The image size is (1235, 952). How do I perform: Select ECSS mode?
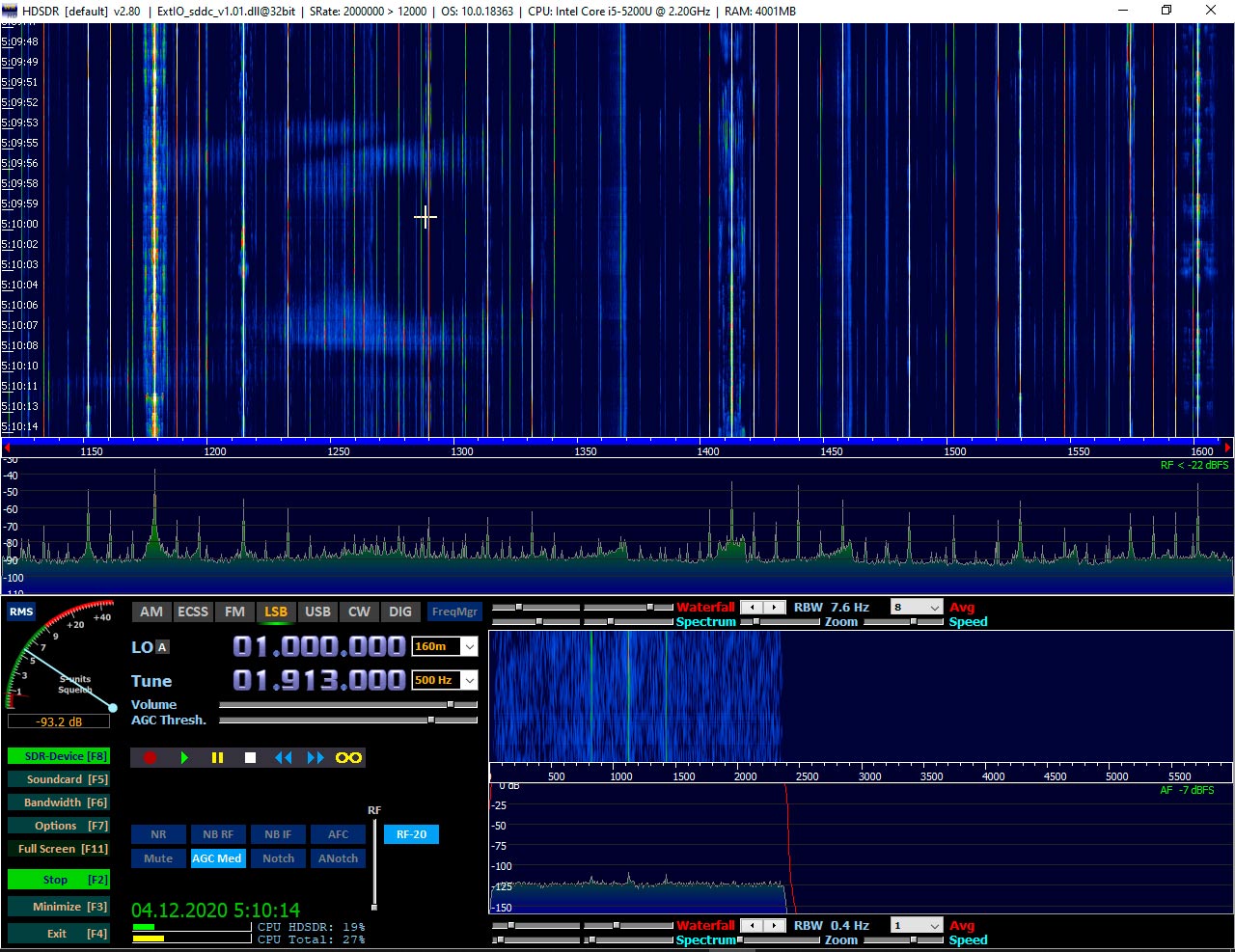pos(193,612)
